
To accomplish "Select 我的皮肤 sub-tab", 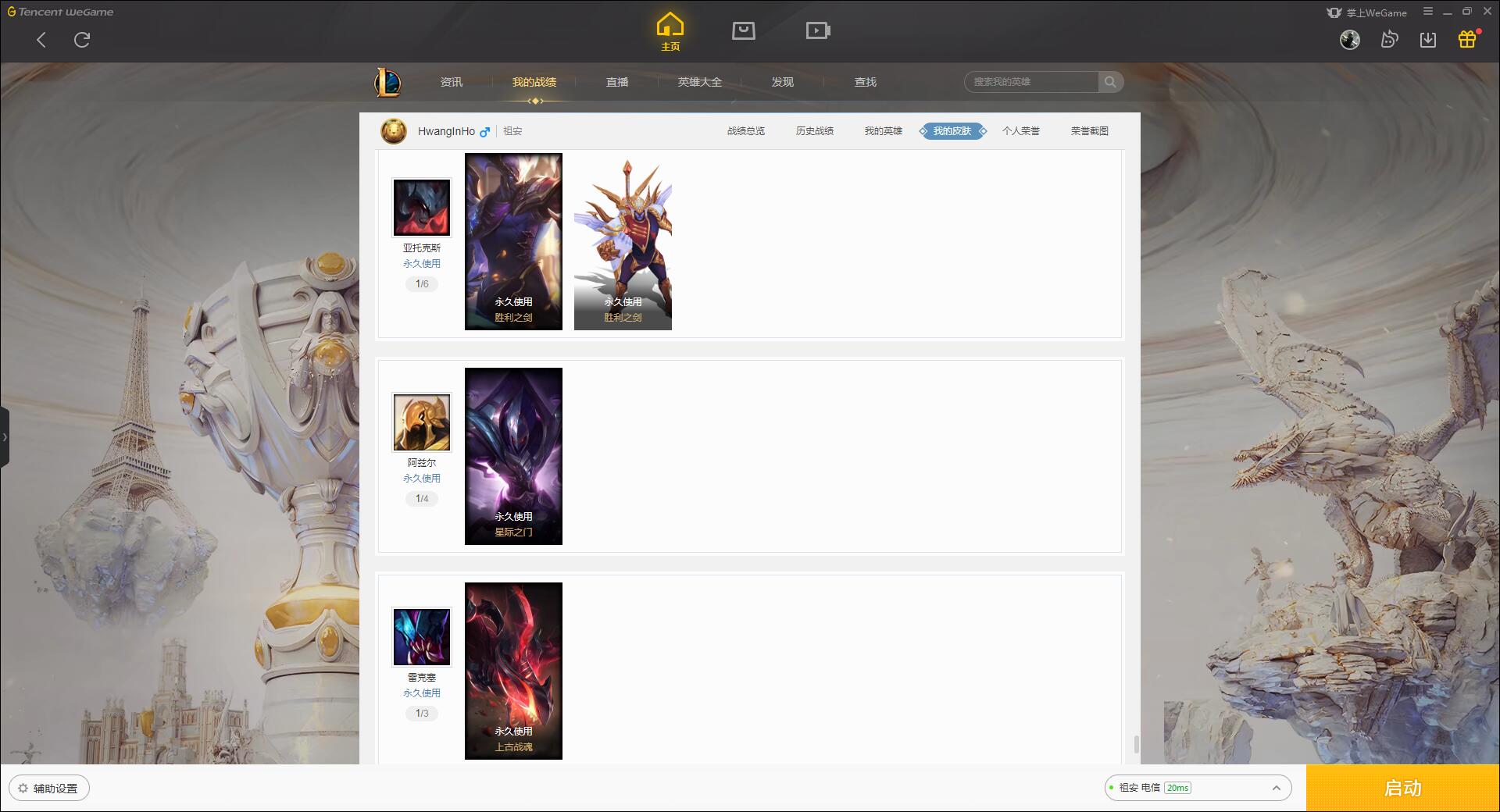I will 952,131.
